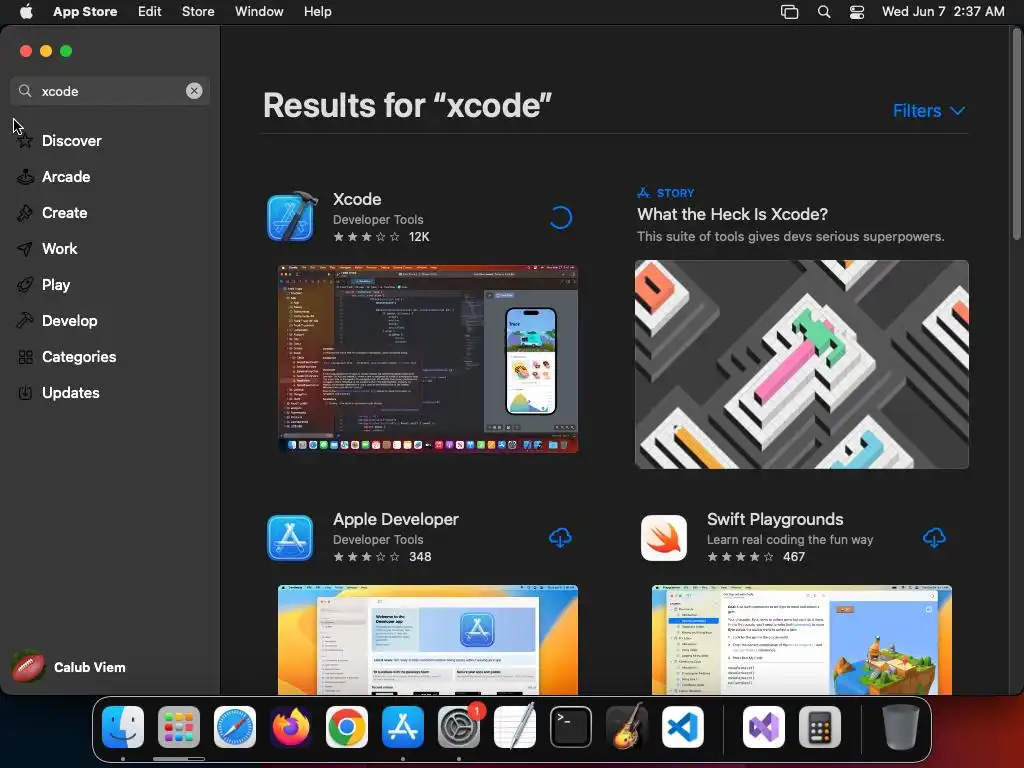Screen dimensions: 1024x768
Task: Open System Settings from the dock
Action: tap(458, 727)
